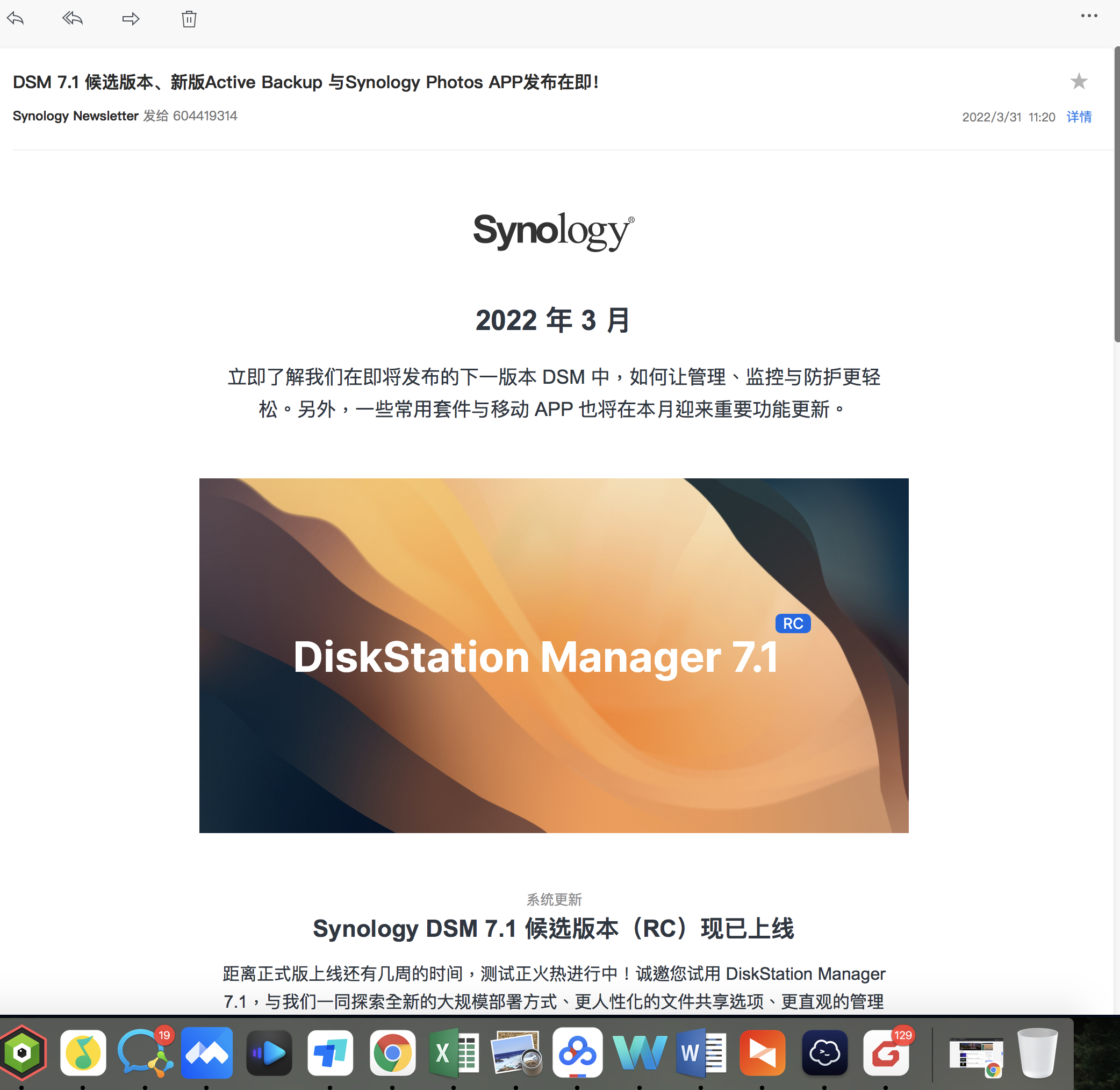
Task: Forward this email with the right-arrow icon
Action: 131,19
